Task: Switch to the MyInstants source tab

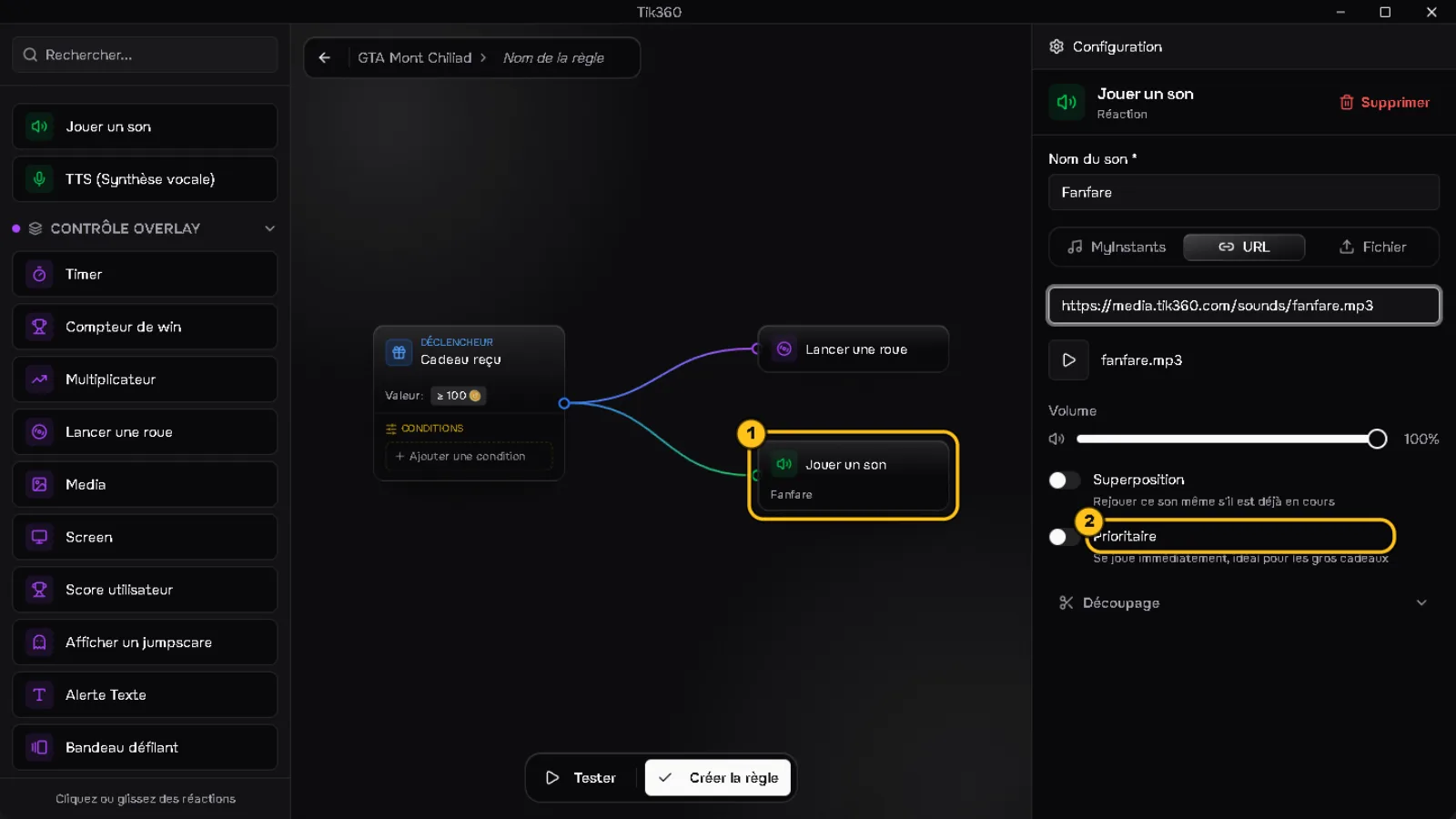Action: 1117,247
